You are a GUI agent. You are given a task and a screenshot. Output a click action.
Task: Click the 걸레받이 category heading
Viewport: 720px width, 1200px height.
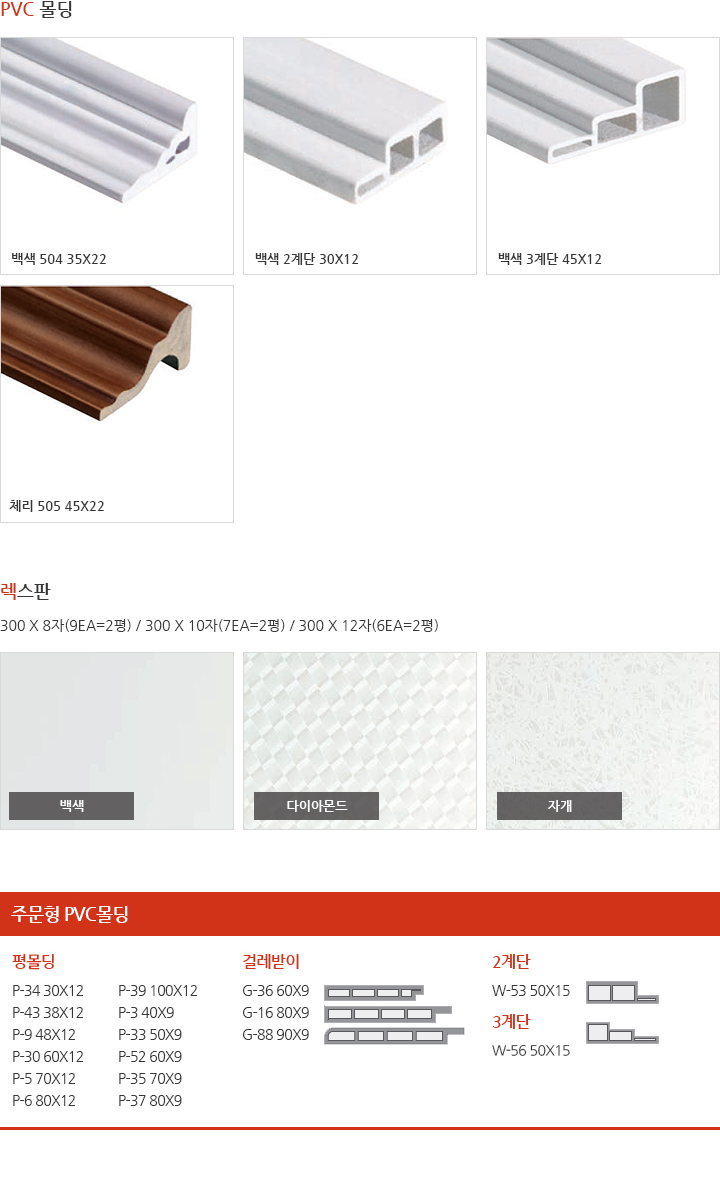click(271, 962)
